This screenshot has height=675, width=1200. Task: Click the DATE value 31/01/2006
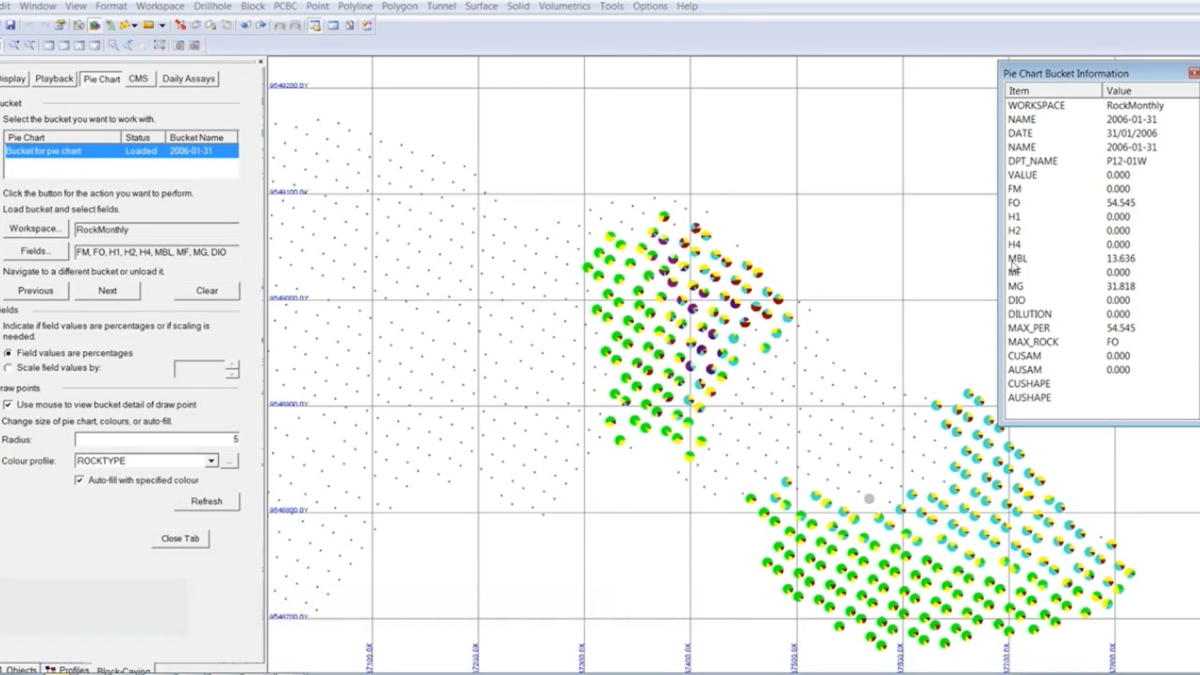(x=1132, y=133)
